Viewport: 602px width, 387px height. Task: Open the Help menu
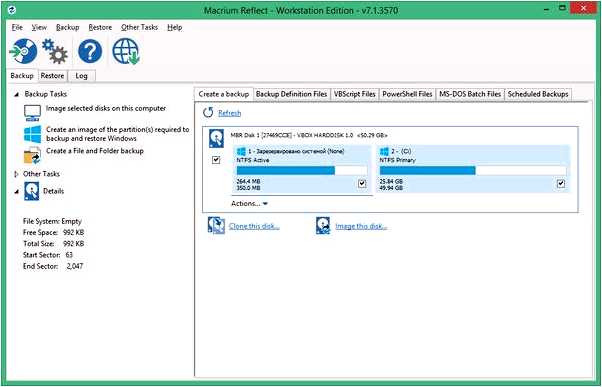tap(175, 27)
